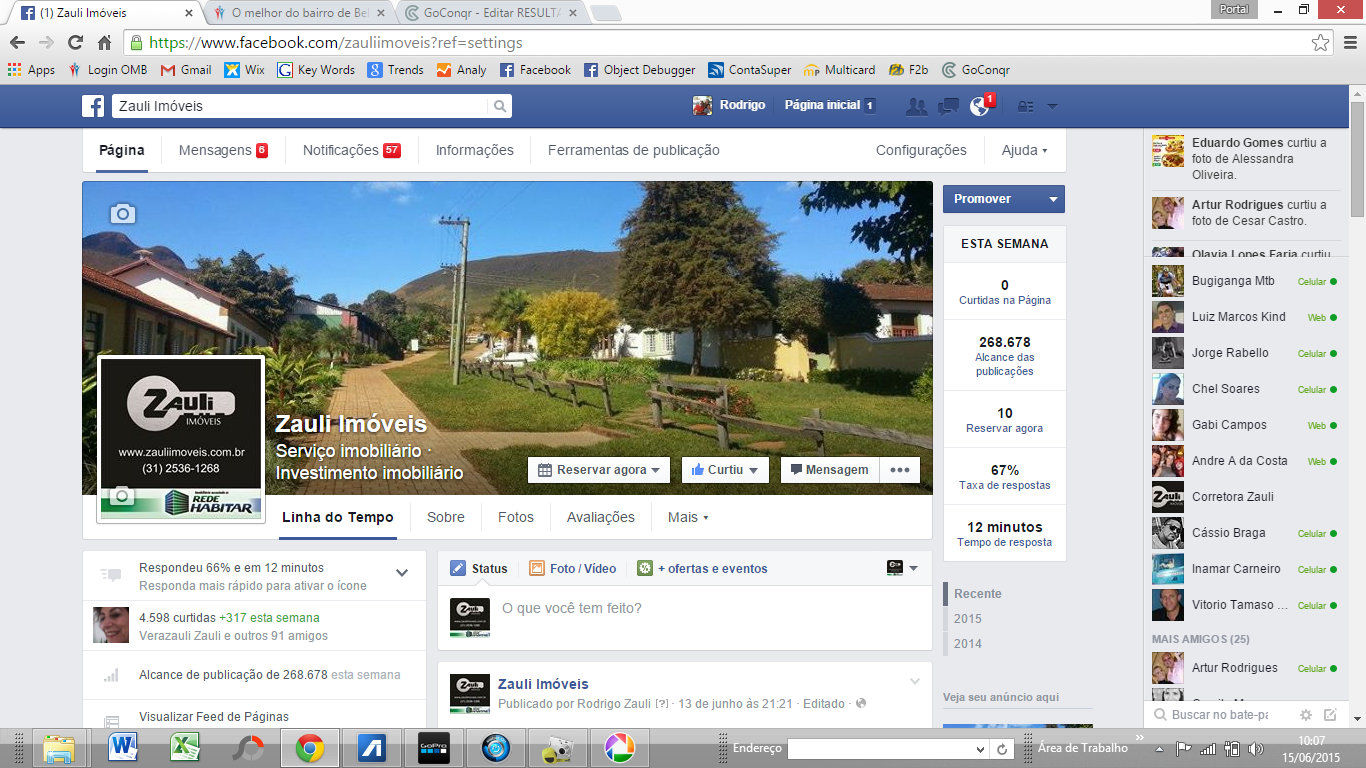This screenshot has width=1366, height=768.
Task: Open the Apps shortcut in bookmarks bar
Action: coord(31,70)
